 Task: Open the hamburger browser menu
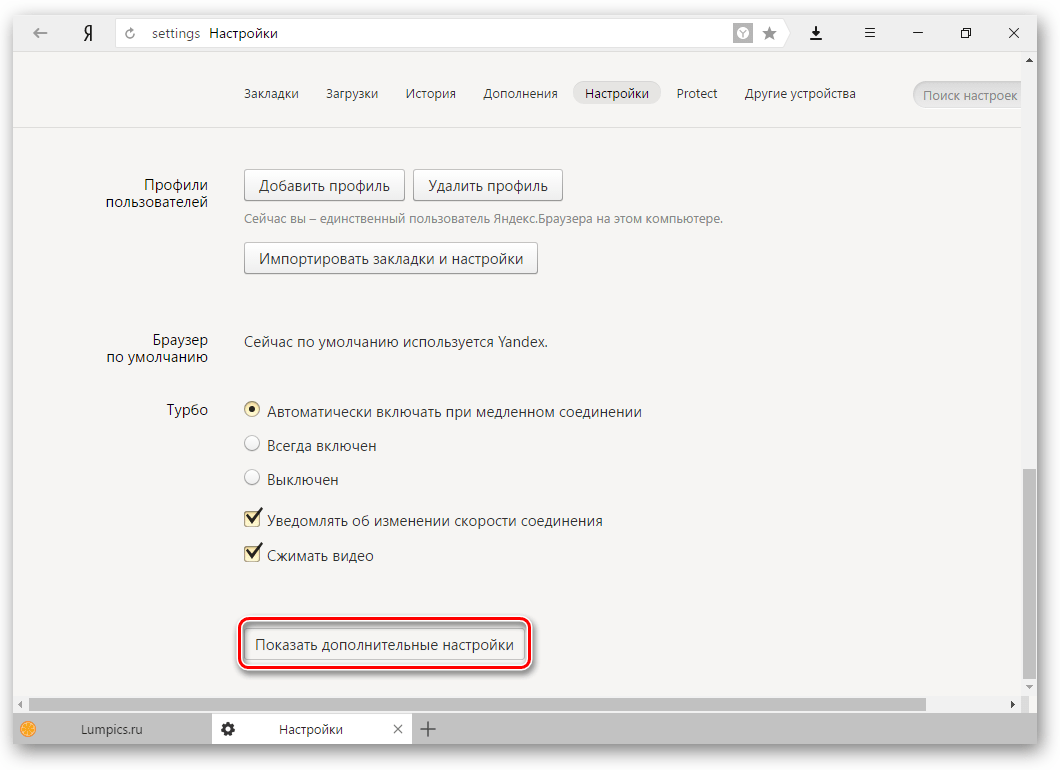(870, 33)
